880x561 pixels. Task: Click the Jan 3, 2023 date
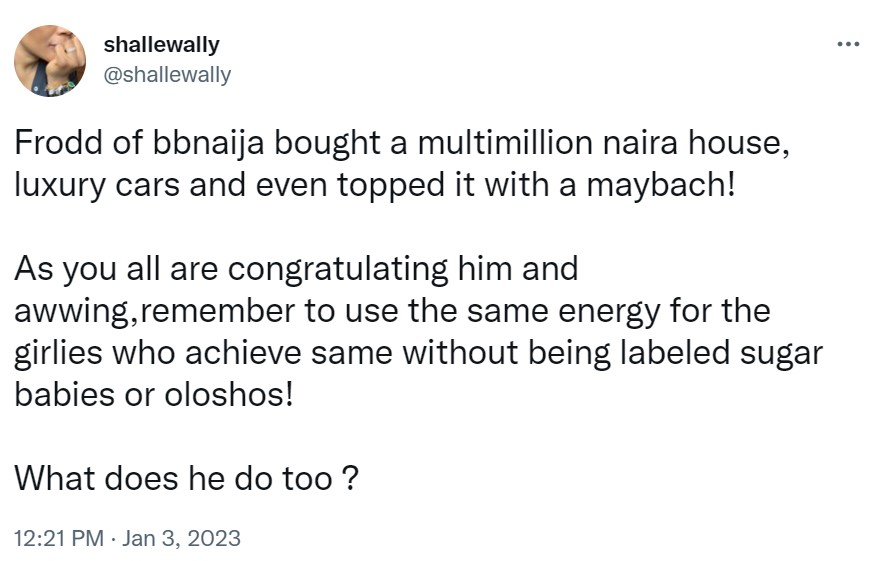pyautogui.click(x=181, y=538)
